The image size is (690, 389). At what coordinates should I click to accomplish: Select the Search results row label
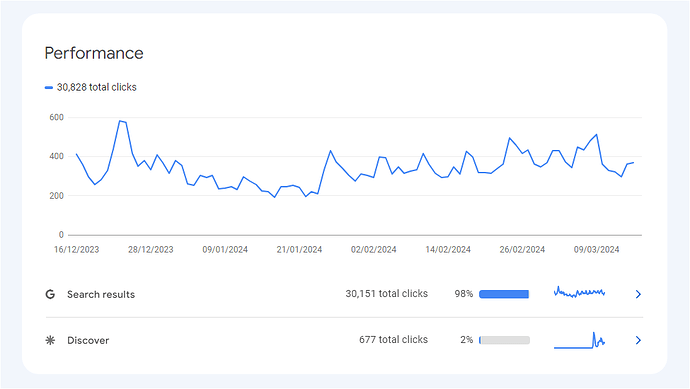101,294
